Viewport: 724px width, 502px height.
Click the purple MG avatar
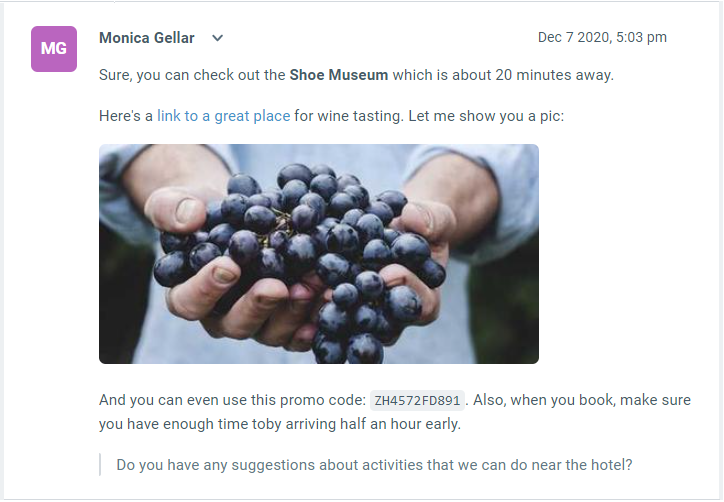tap(54, 48)
